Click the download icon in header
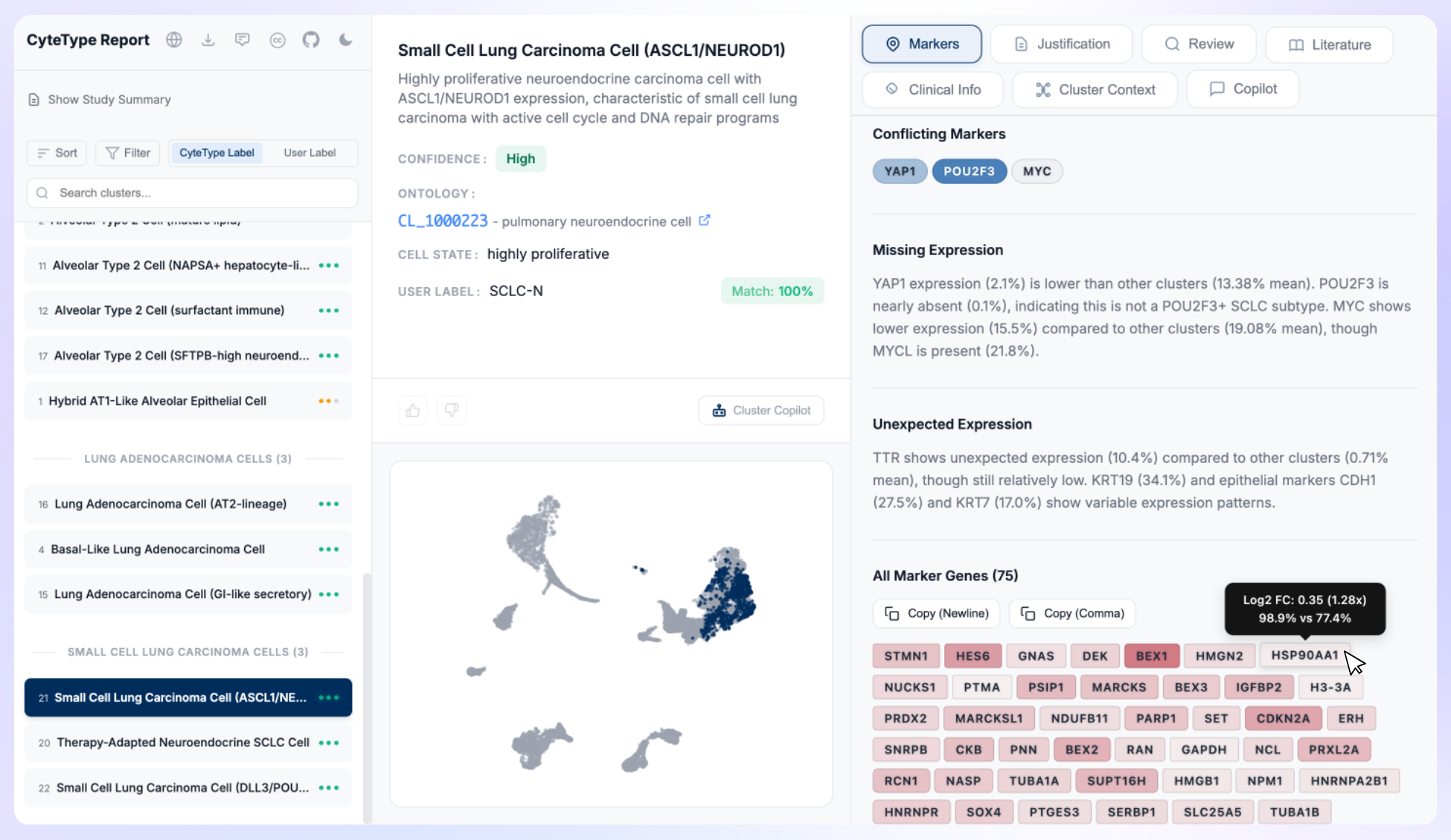 coord(208,40)
